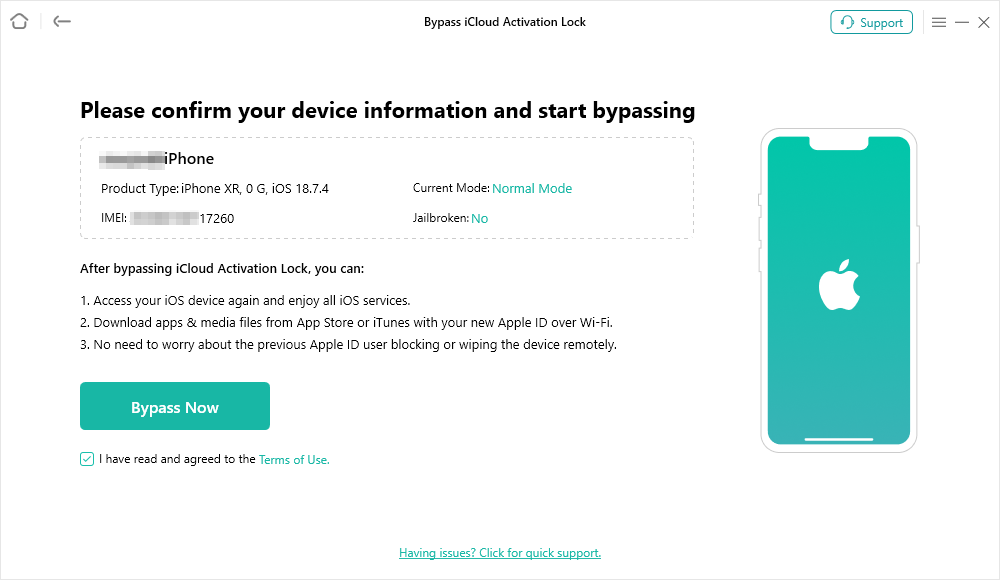
Task: Open the Terms of Use link
Action: 294,459
